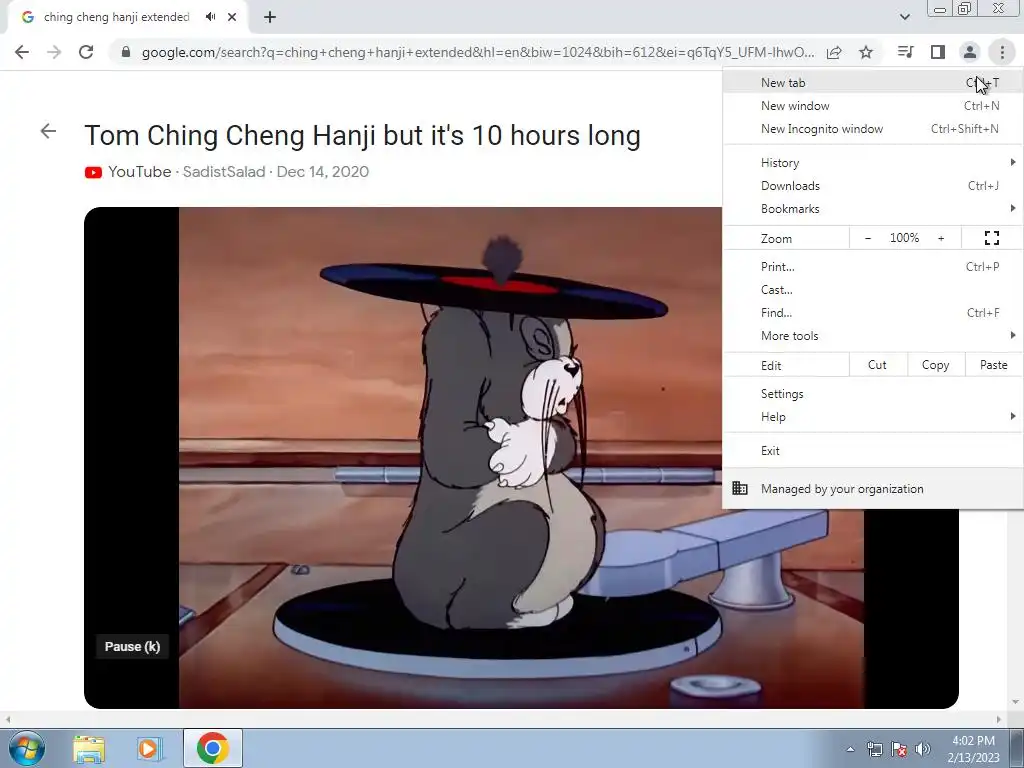This screenshot has width=1024, height=768.
Task: Bookmark this page with the star icon
Action: click(866, 52)
